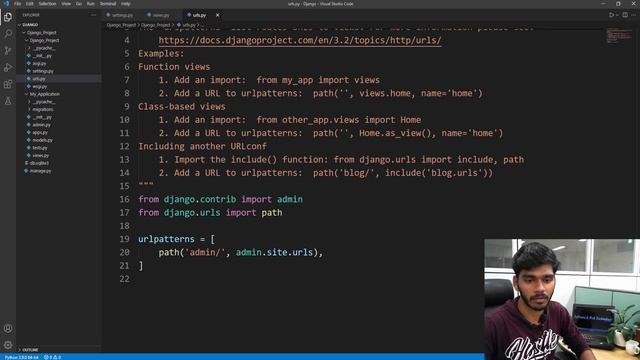The image size is (640, 360).
Task: Click the Run Python File play button
Action: coord(611,15)
